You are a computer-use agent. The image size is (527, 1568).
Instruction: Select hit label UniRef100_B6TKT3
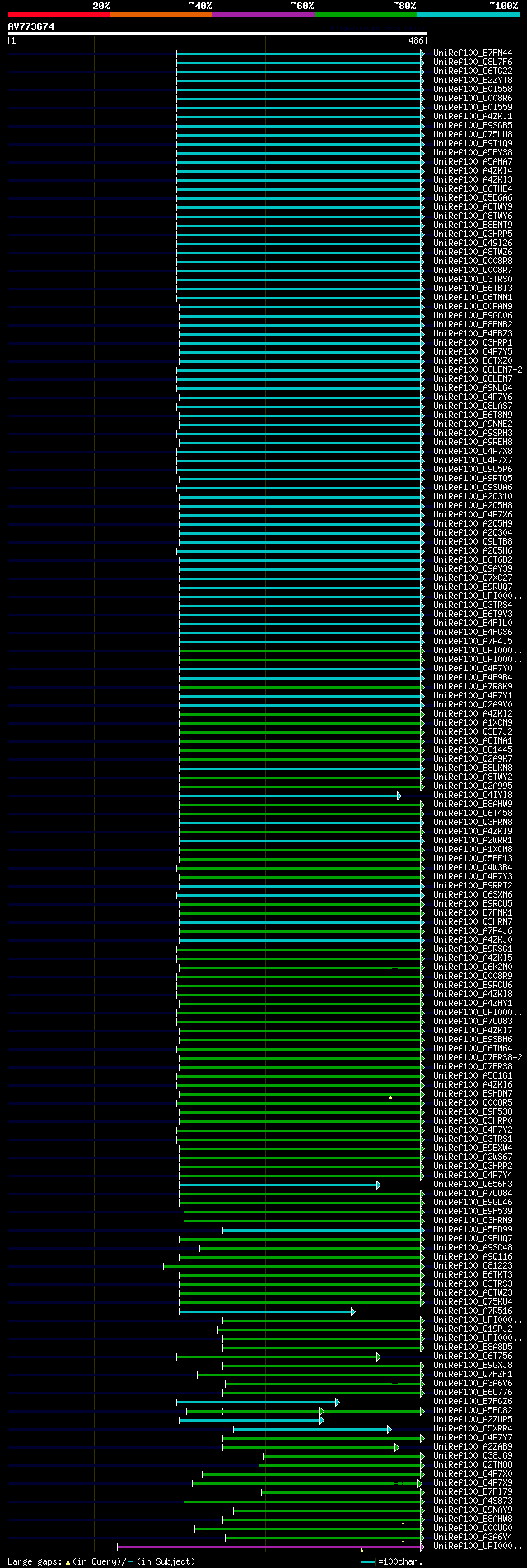click(x=473, y=1274)
